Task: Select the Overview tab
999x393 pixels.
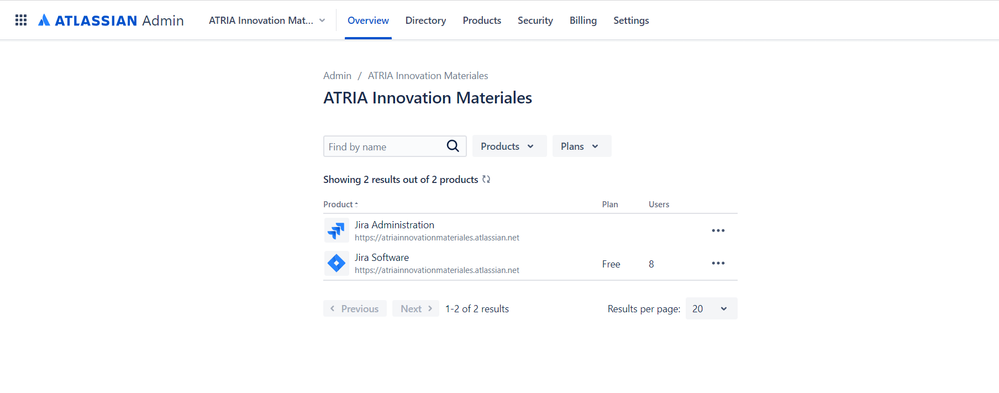Action: 368,20
